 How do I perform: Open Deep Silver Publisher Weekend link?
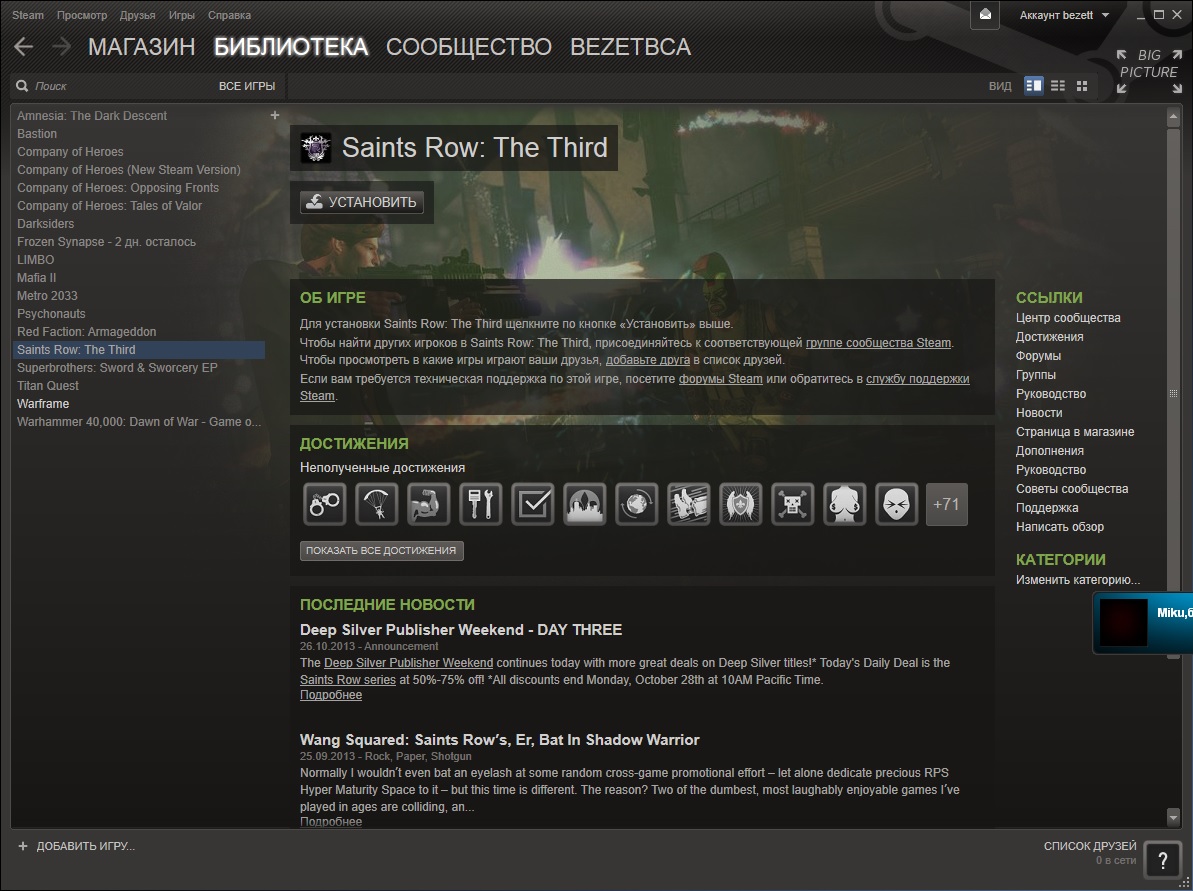[409, 663]
